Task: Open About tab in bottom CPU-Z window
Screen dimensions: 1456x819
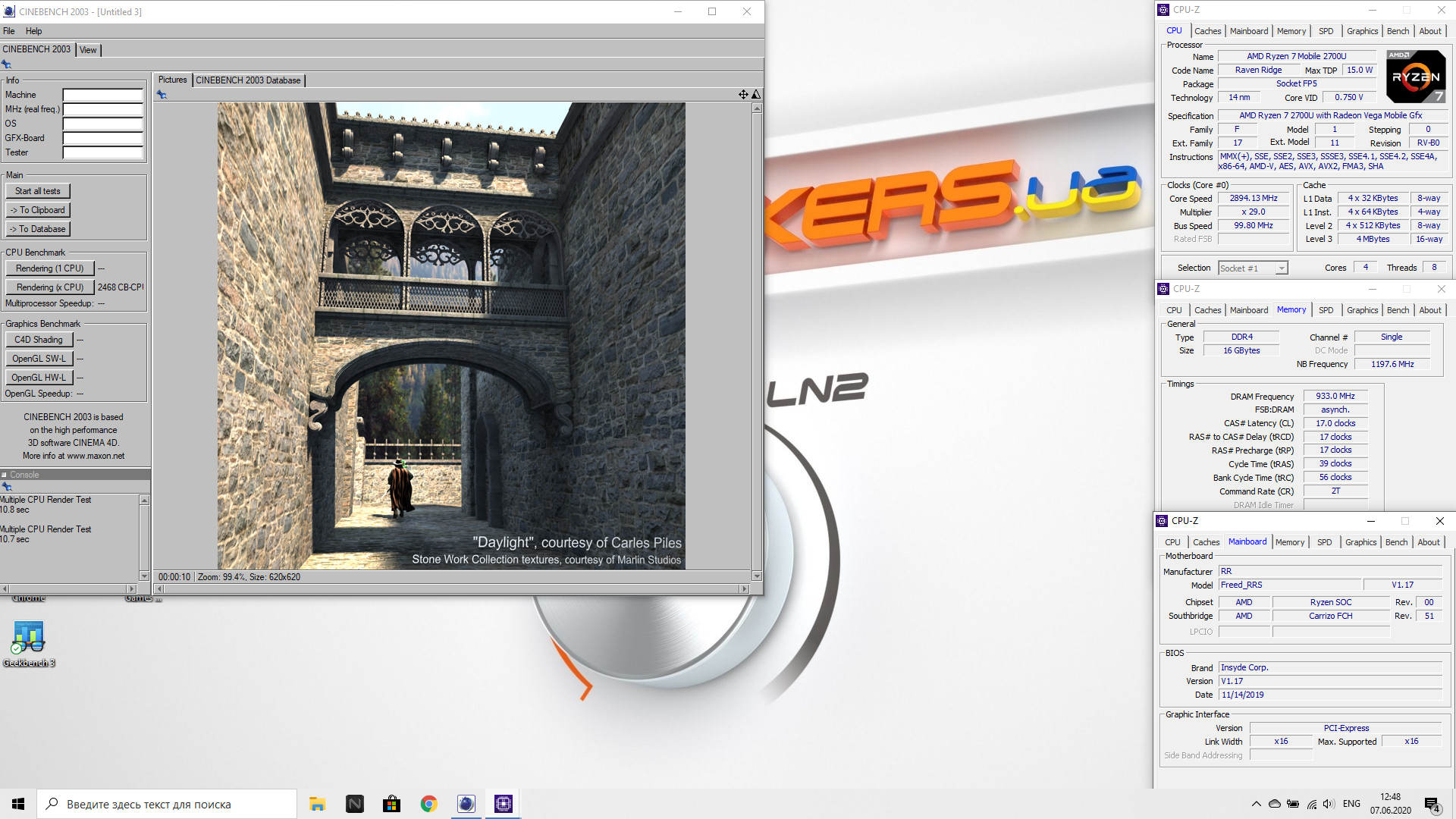Action: [1428, 542]
